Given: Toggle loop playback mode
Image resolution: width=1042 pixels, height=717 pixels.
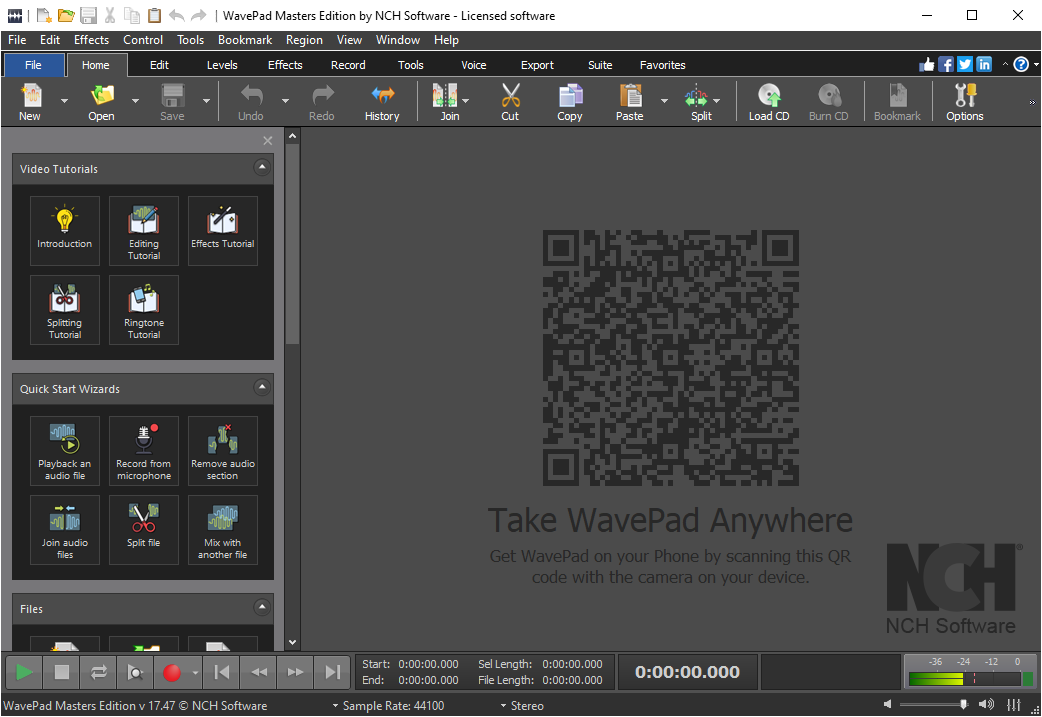Looking at the screenshot, I should coord(98,672).
